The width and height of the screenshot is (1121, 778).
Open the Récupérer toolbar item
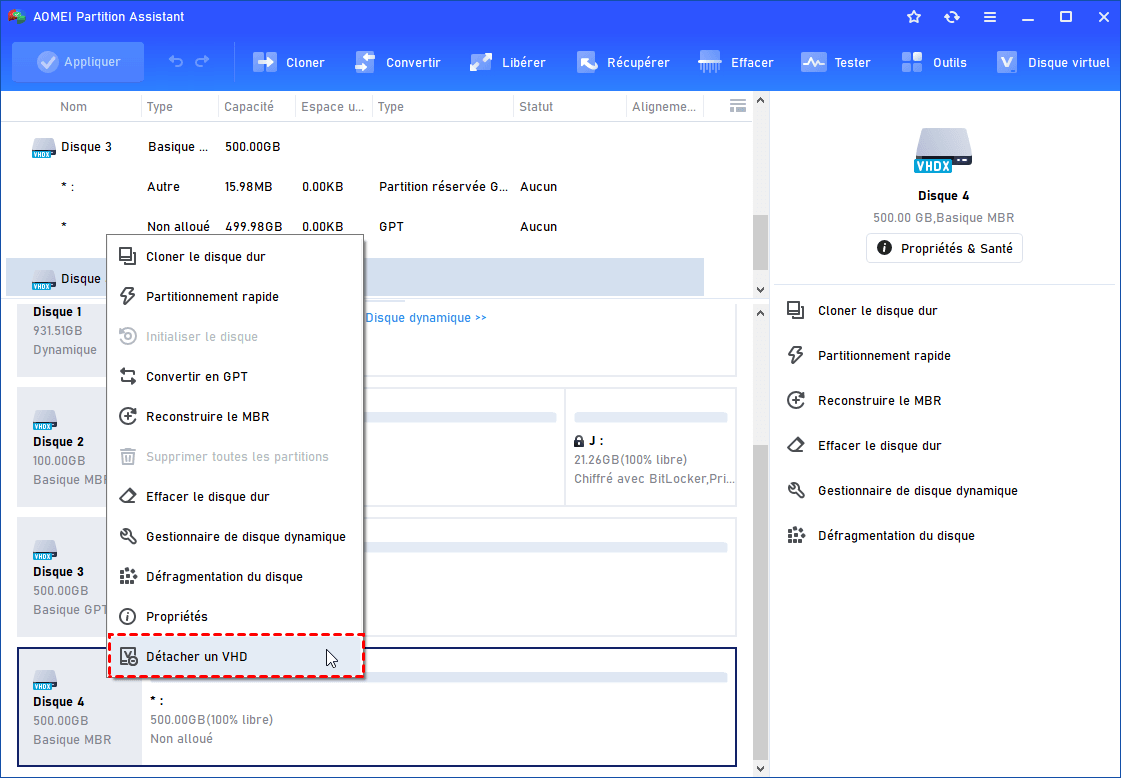623,63
